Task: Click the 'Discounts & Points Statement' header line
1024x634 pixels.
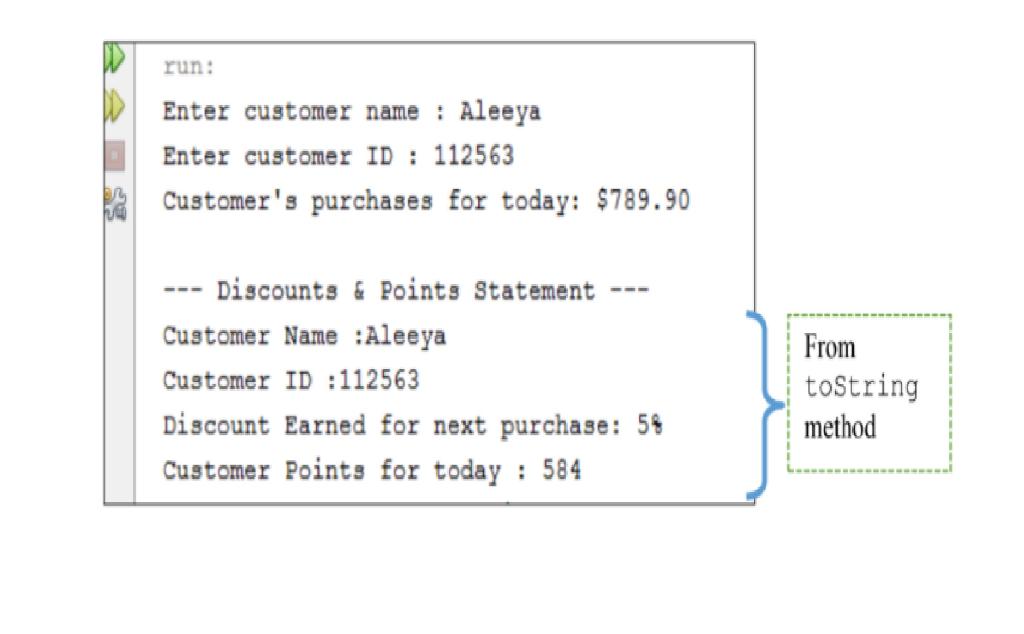Action: (406, 292)
